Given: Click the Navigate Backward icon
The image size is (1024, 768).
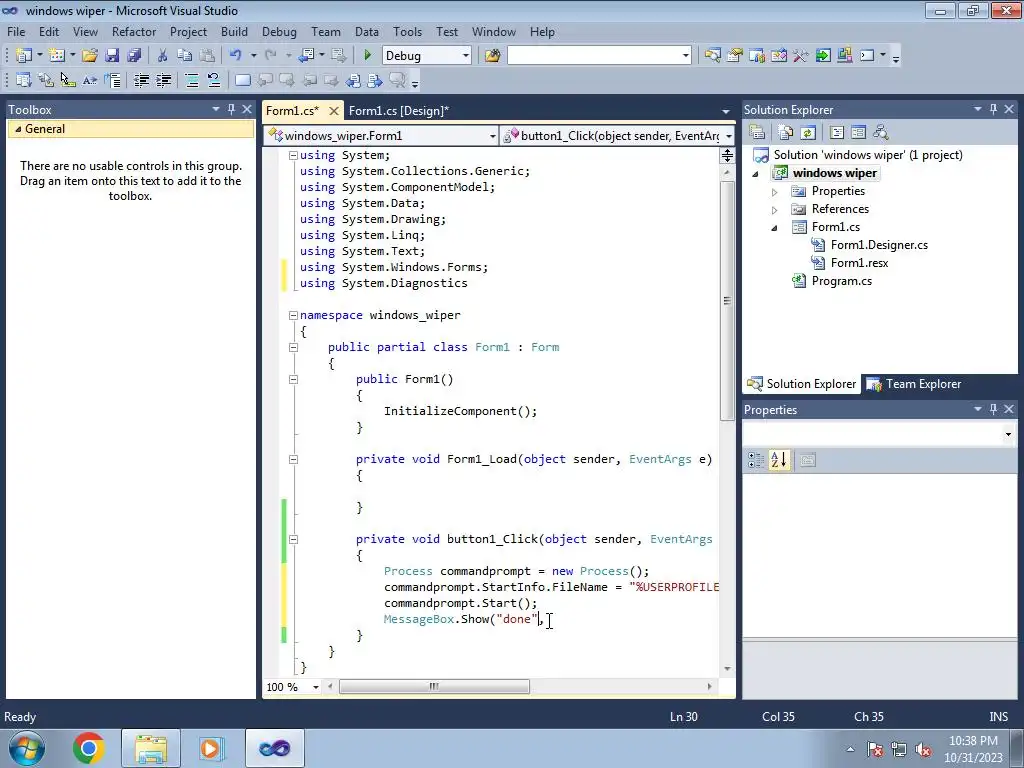Looking at the screenshot, I should 306,56.
